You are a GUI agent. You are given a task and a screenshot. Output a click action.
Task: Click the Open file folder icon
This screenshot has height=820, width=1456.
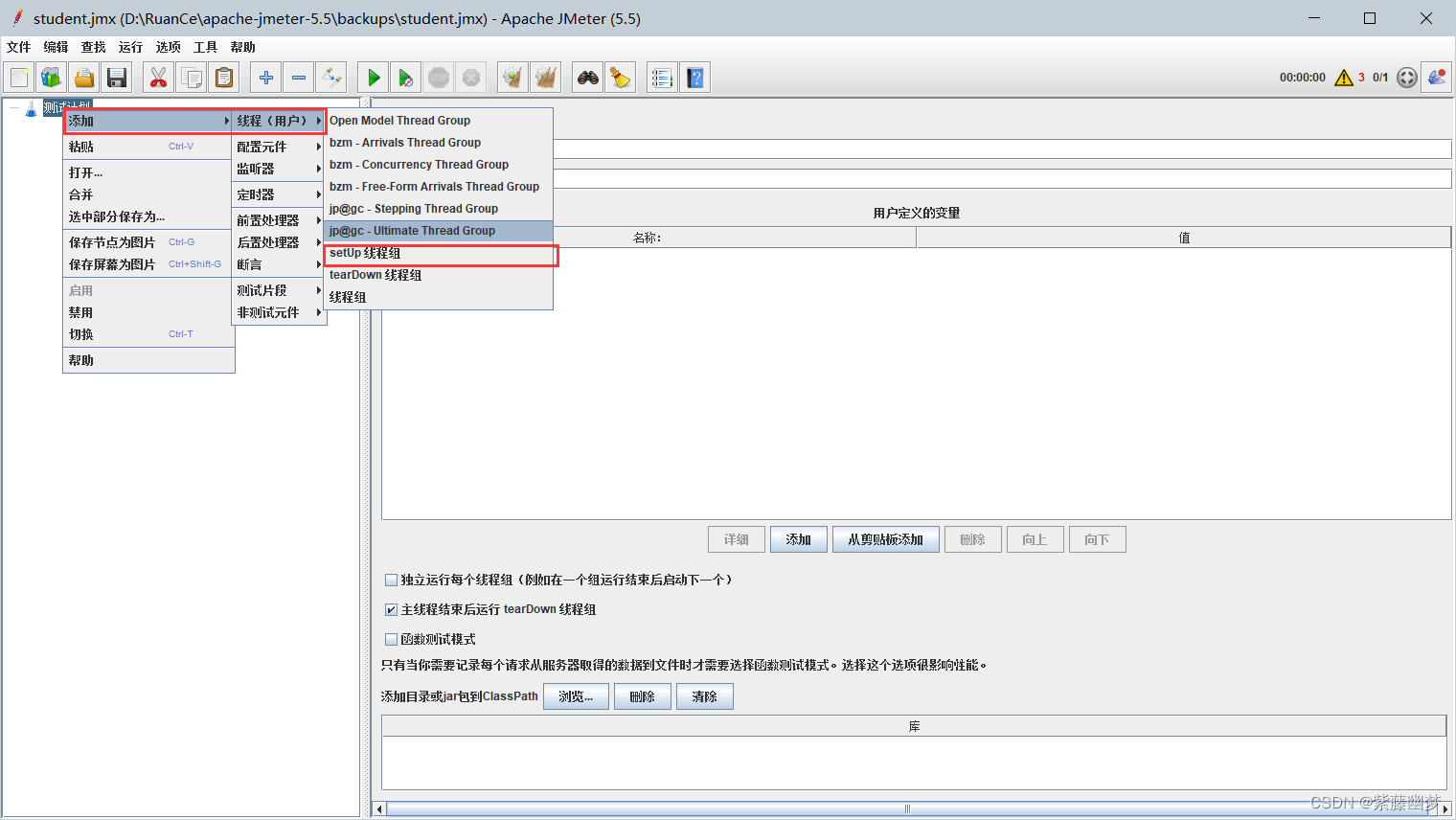coord(84,78)
